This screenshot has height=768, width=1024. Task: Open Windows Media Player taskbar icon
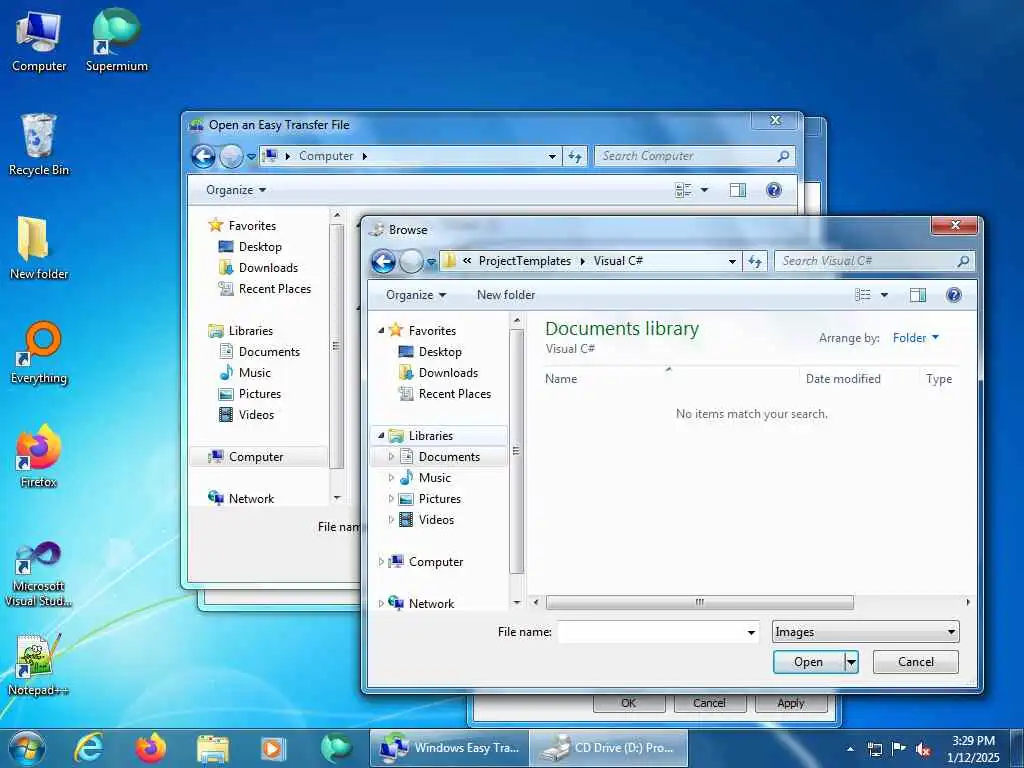pos(272,748)
